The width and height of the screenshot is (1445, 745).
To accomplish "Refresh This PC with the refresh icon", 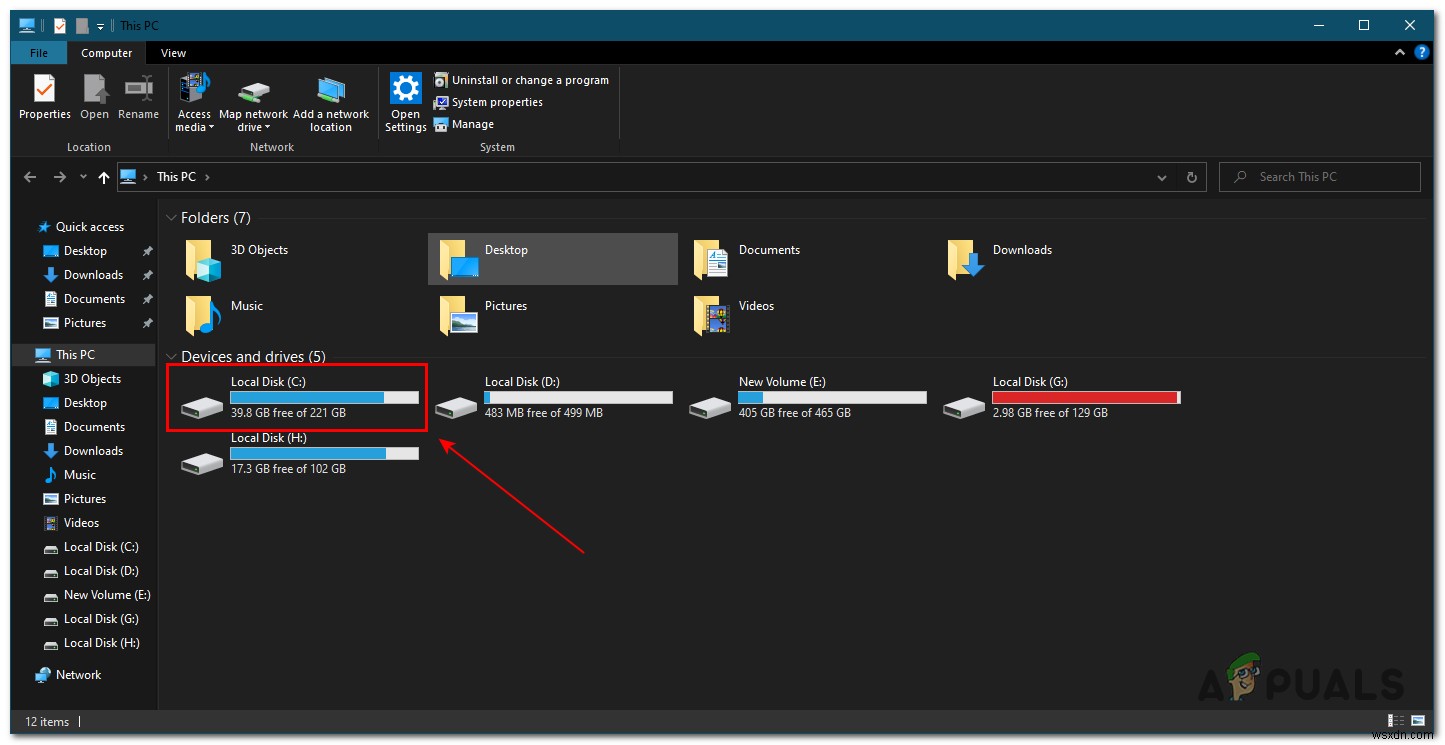I will 1191,176.
